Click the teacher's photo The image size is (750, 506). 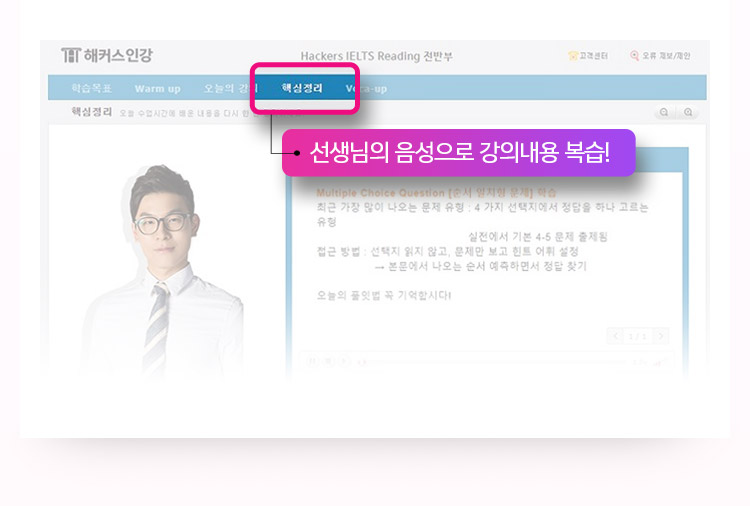point(163,270)
